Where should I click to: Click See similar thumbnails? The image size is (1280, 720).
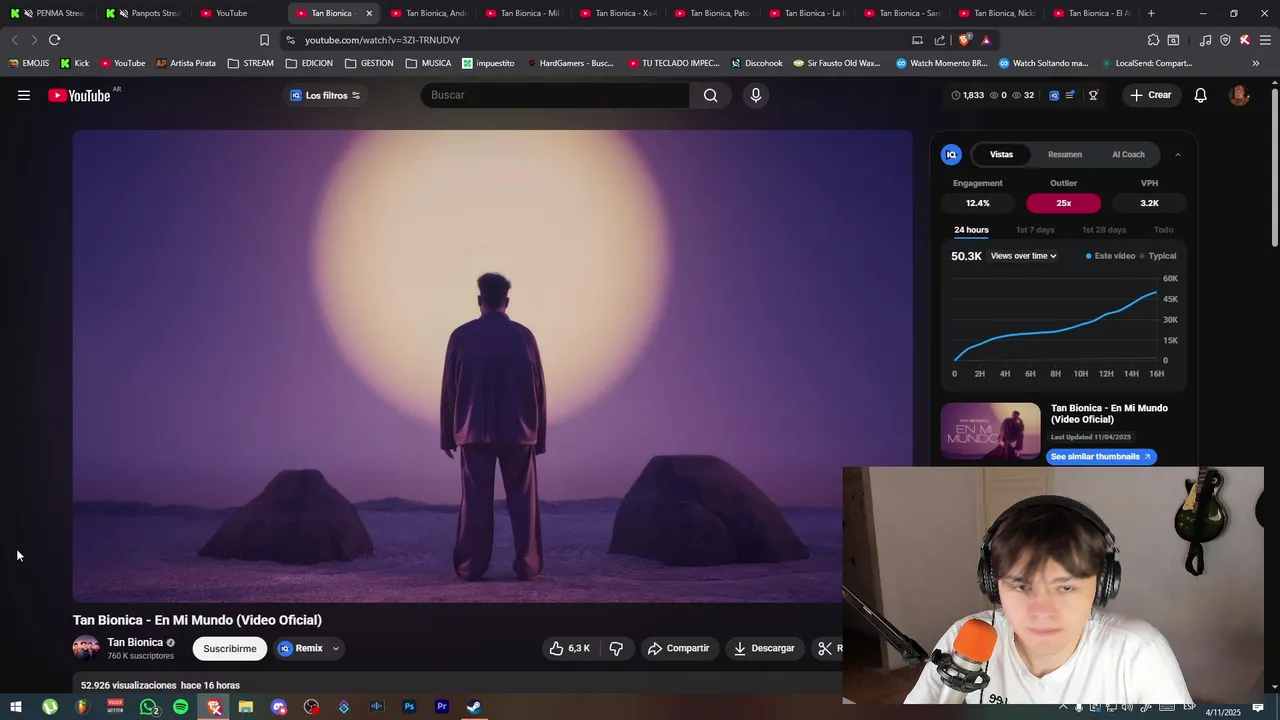(1101, 456)
